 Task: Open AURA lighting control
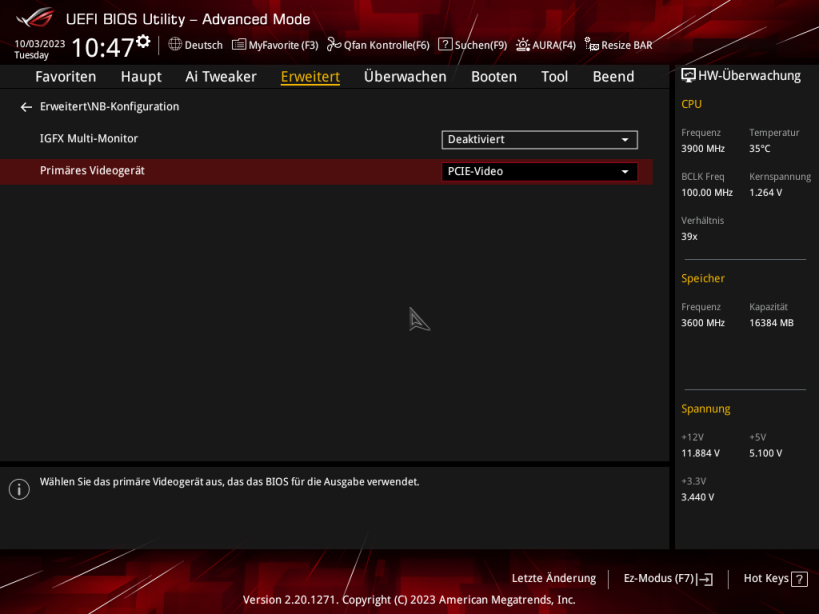pyautogui.click(x=545, y=44)
